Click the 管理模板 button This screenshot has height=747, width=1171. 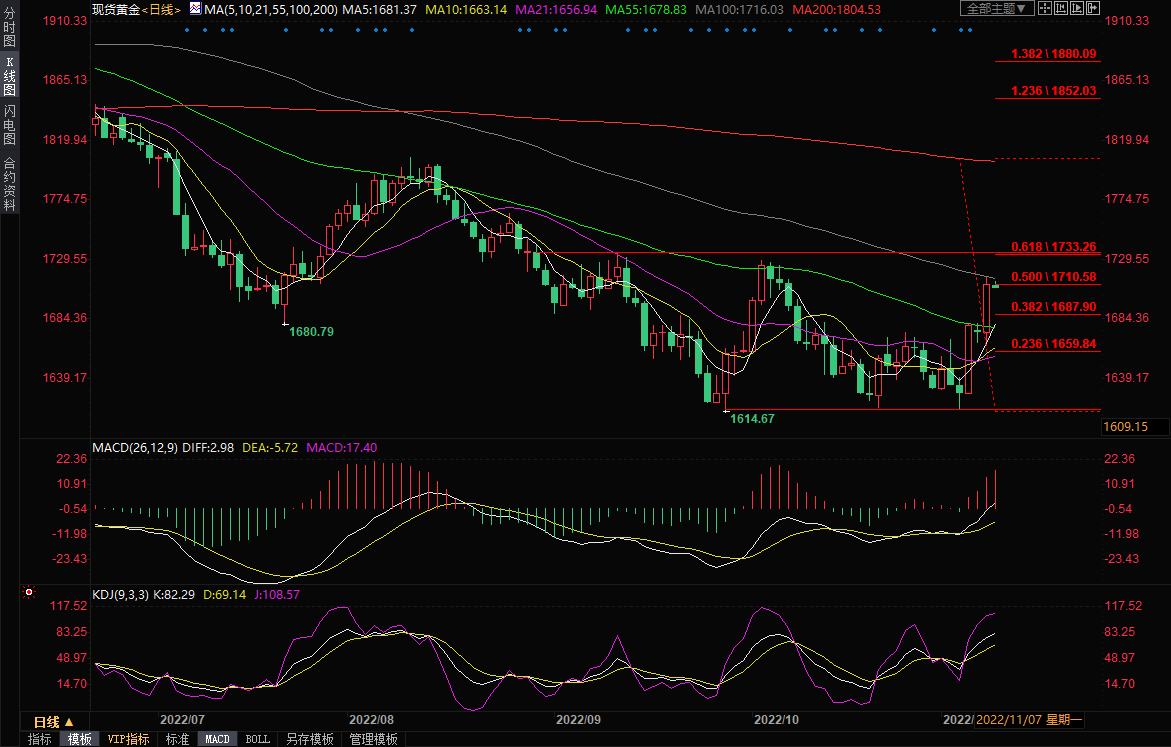tap(373, 739)
